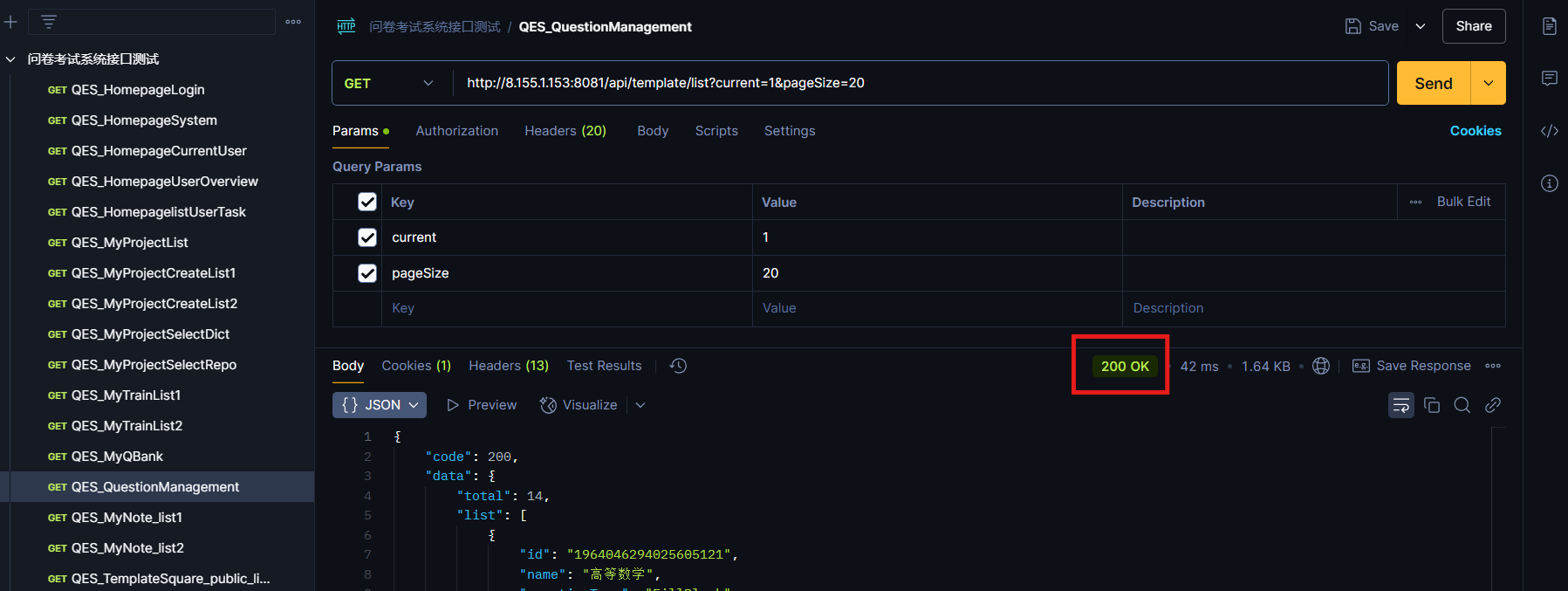Switch to the Scripts tab
This screenshot has height=591, width=1568.
point(716,131)
